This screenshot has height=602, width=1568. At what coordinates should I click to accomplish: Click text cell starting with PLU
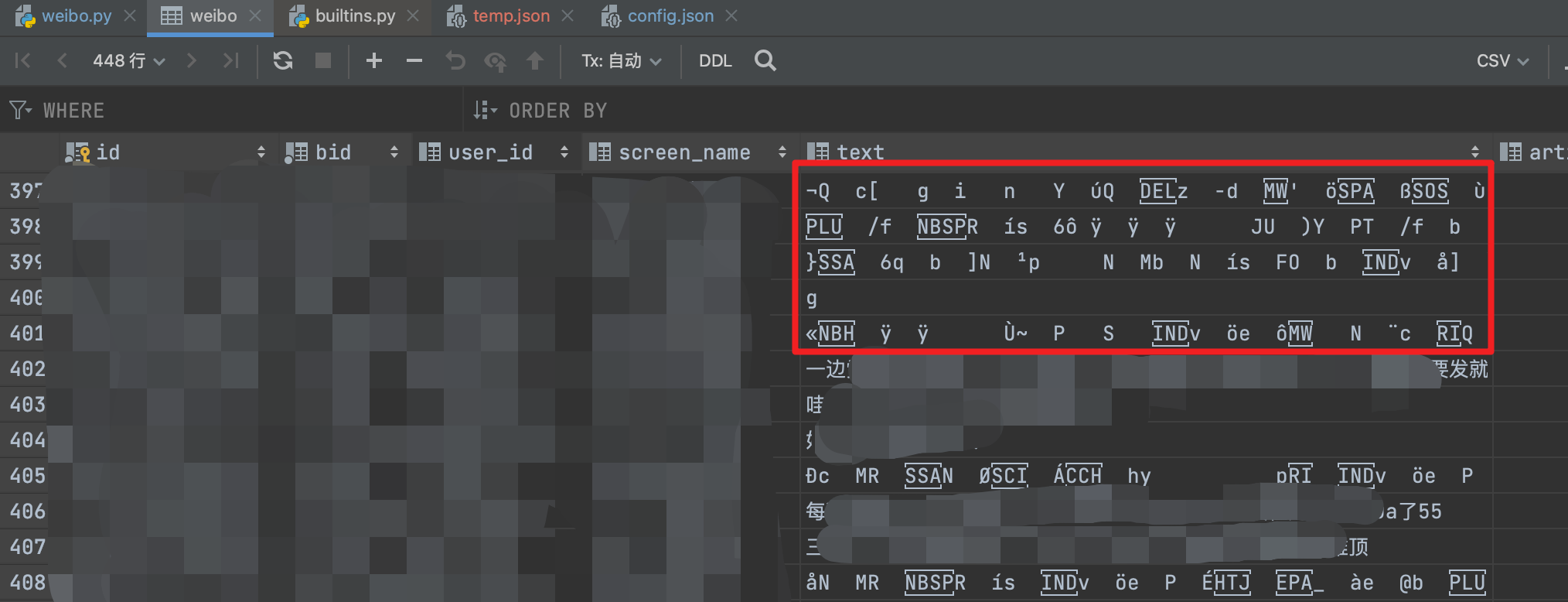tap(1146, 226)
